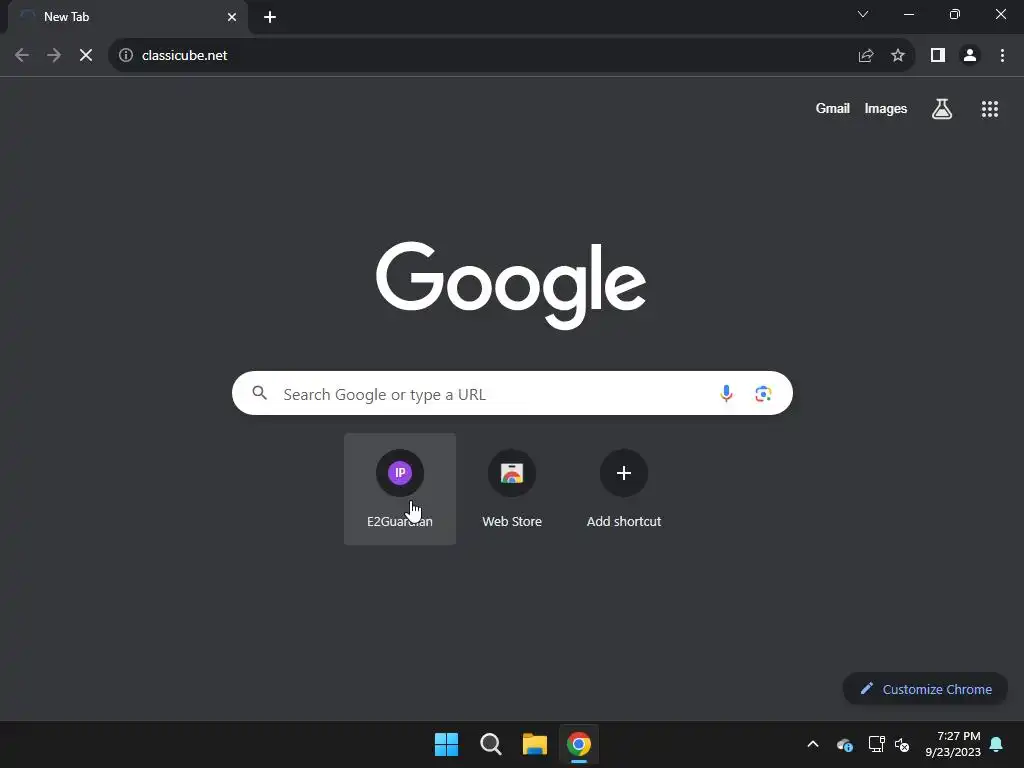The height and width of the screenshot is (768, 1024).
Task: Open the E2Guardian shortcut
Action: point(400,488)
